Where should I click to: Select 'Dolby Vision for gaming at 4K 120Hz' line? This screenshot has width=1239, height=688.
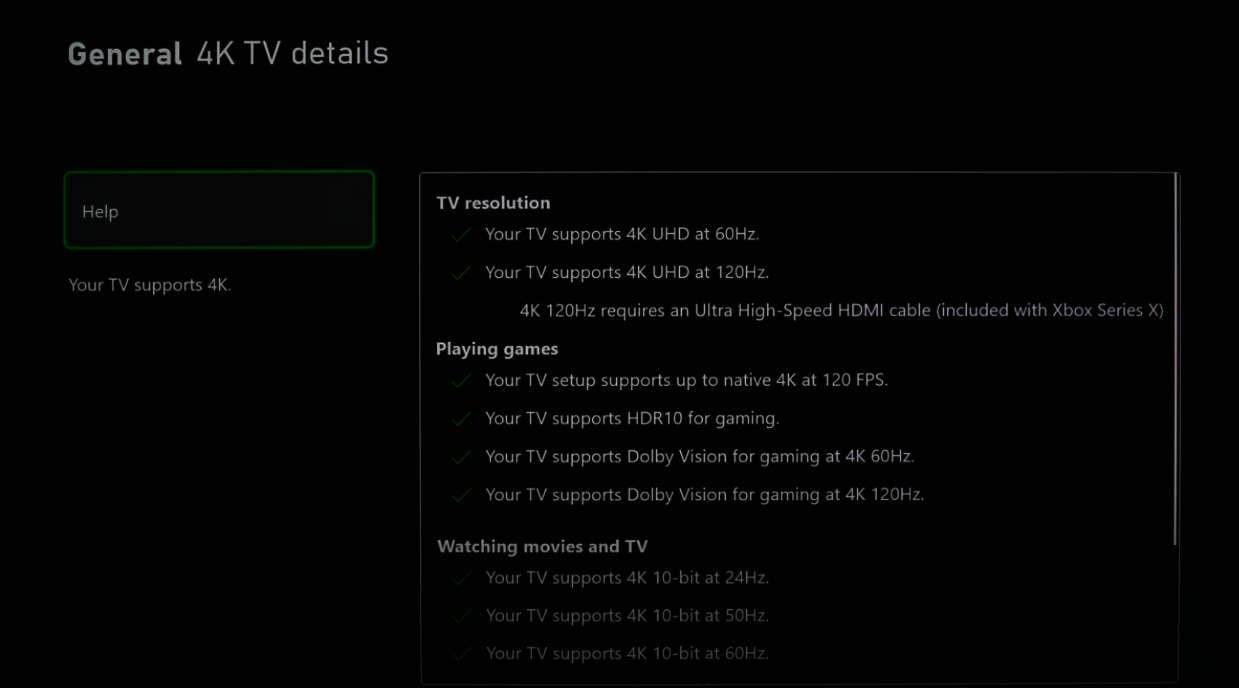coord(705,495)
